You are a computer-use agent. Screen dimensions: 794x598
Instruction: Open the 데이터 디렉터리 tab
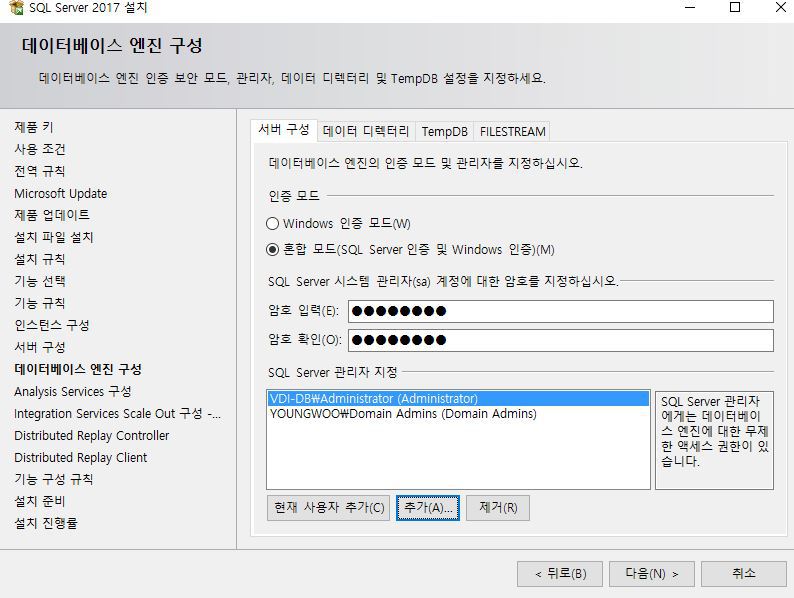pyautogui.click(x=366, y=132)
